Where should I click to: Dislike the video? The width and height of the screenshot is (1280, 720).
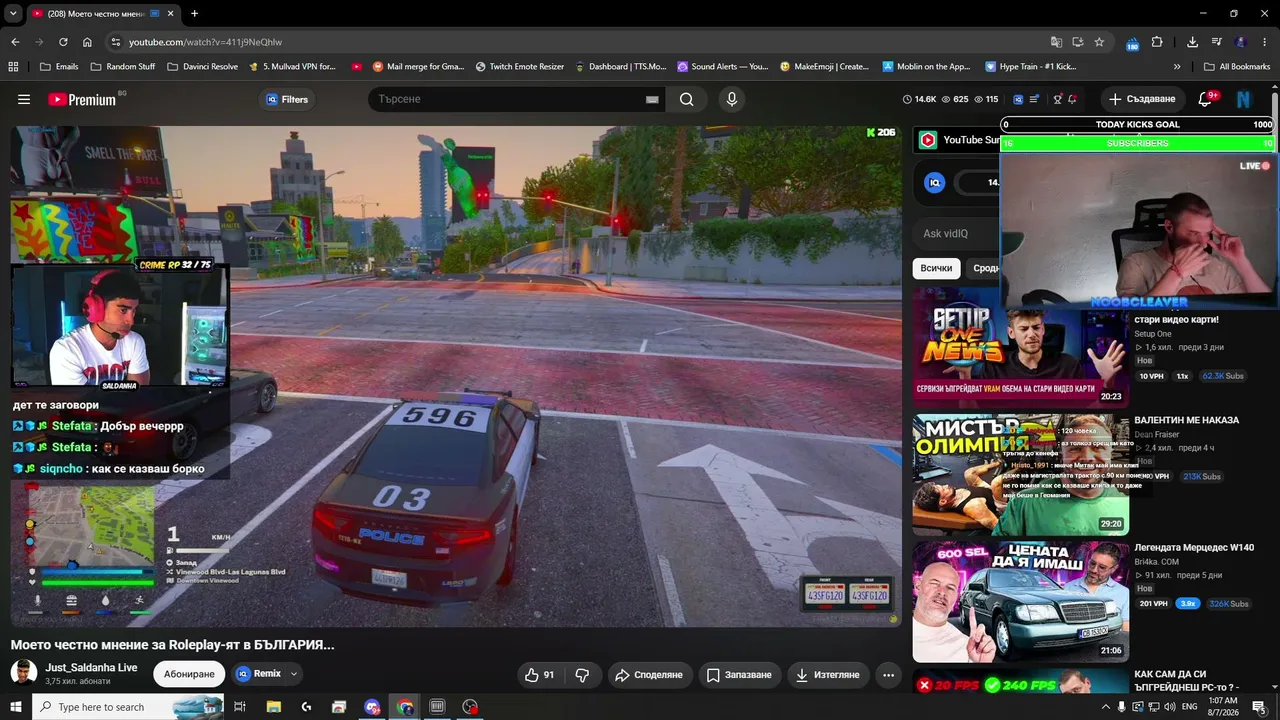[x=583, y=675]
